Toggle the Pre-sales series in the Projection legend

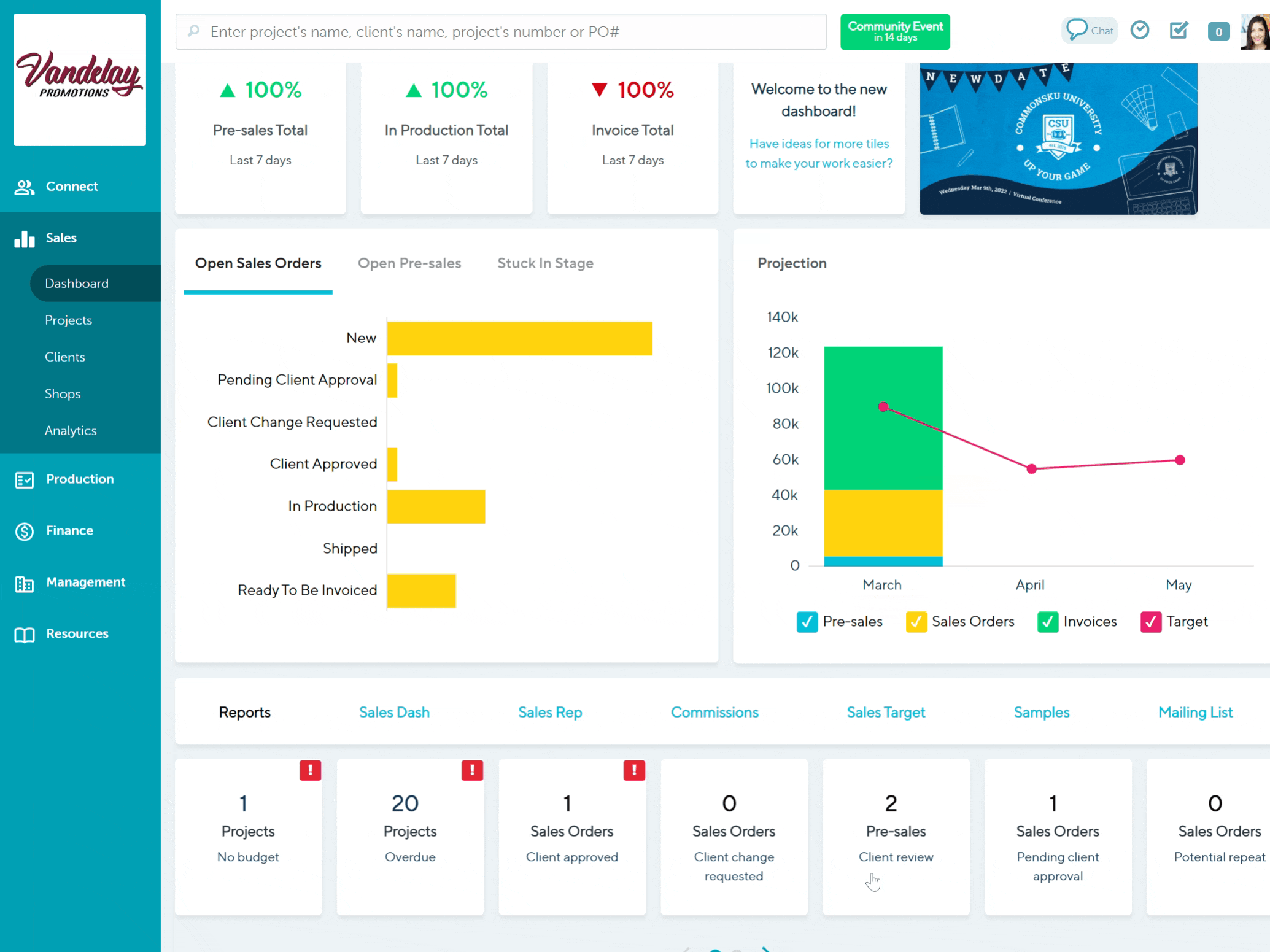coord(807,621)
